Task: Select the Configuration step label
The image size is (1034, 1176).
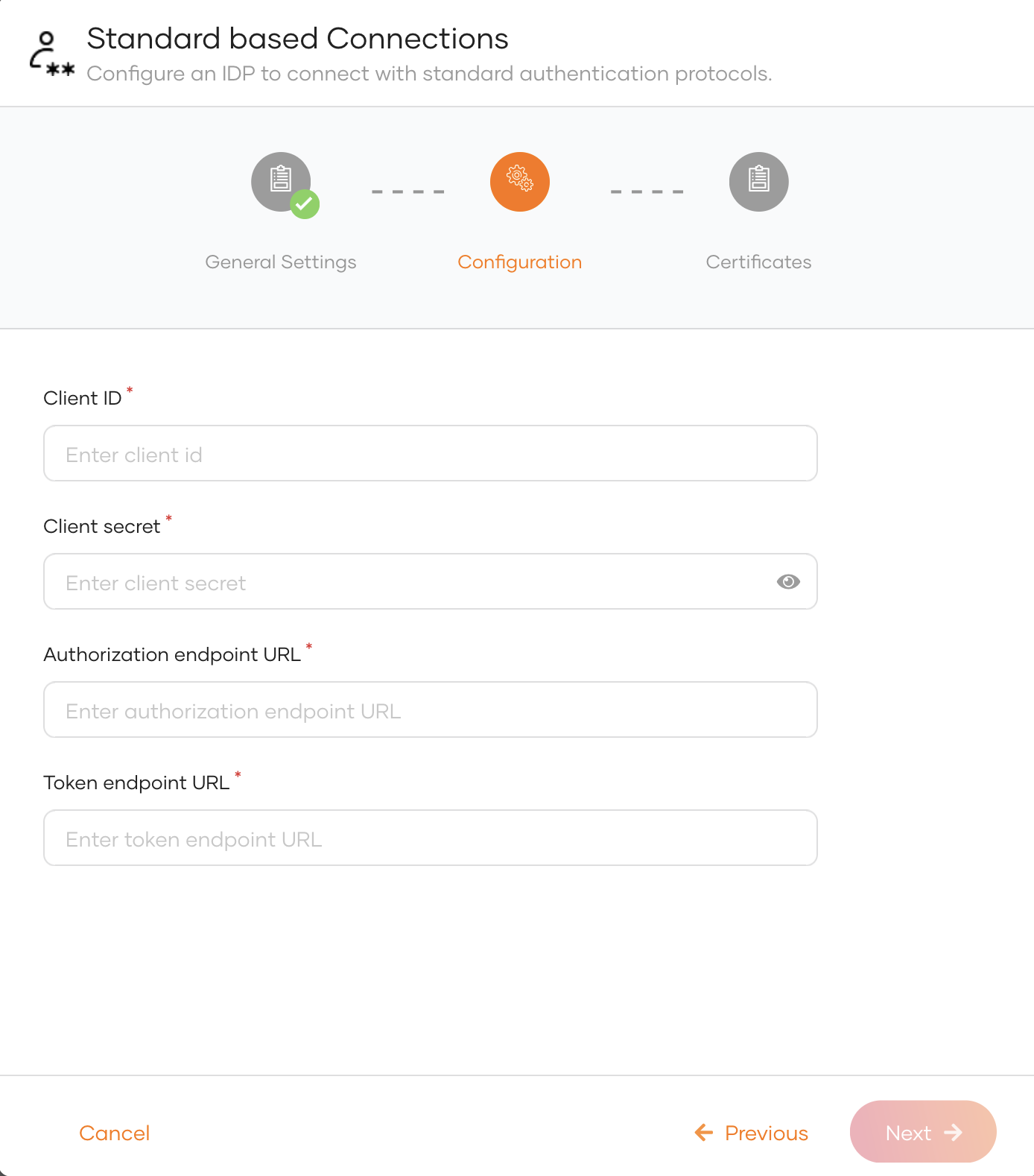Action: coord(519,262)
